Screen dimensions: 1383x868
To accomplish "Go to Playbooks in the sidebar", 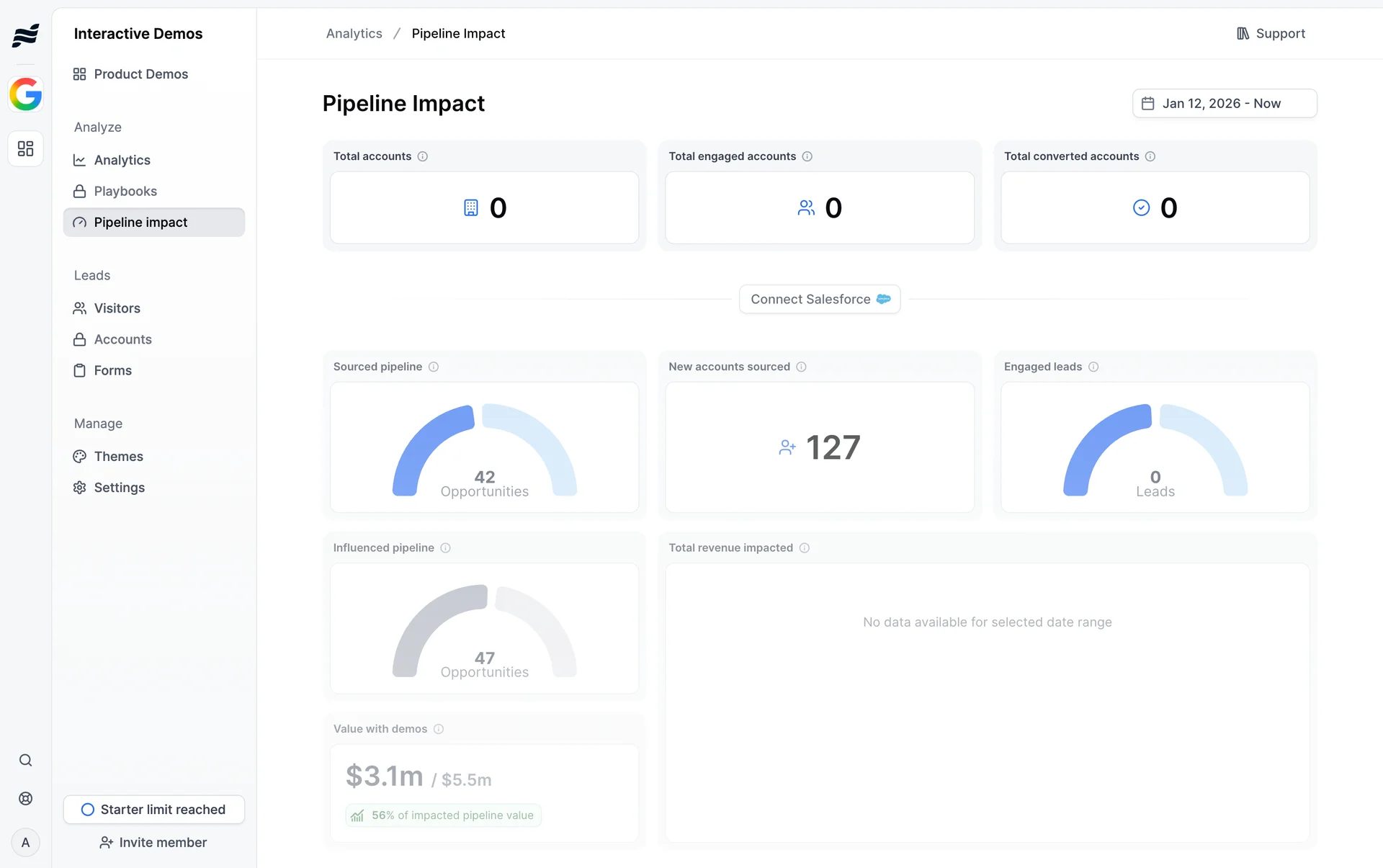I will [x=125, y=191].
